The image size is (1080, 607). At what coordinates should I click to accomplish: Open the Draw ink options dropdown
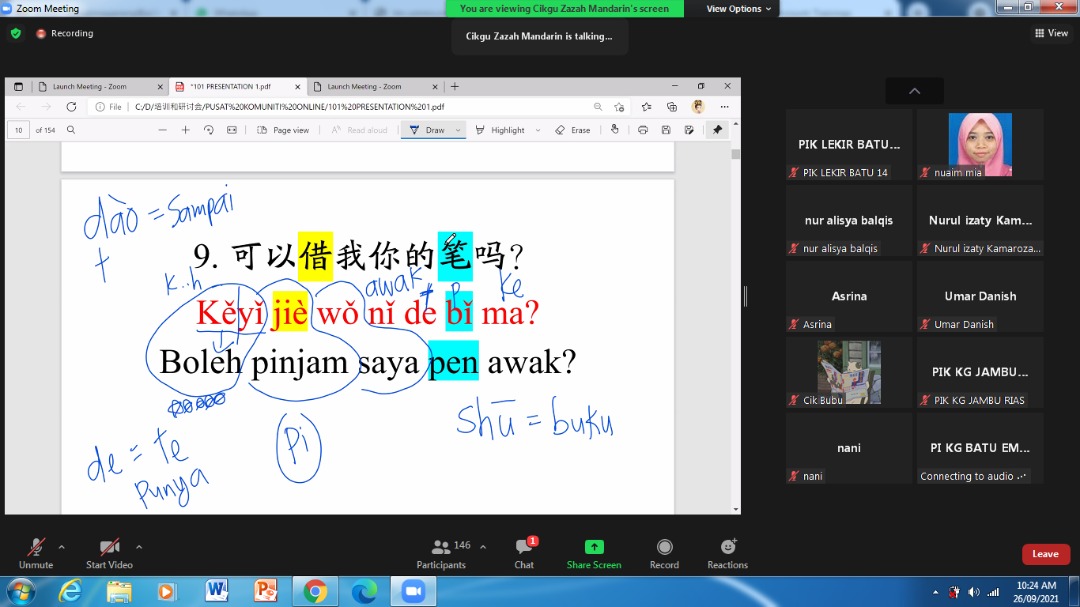[x=458, y=130]
